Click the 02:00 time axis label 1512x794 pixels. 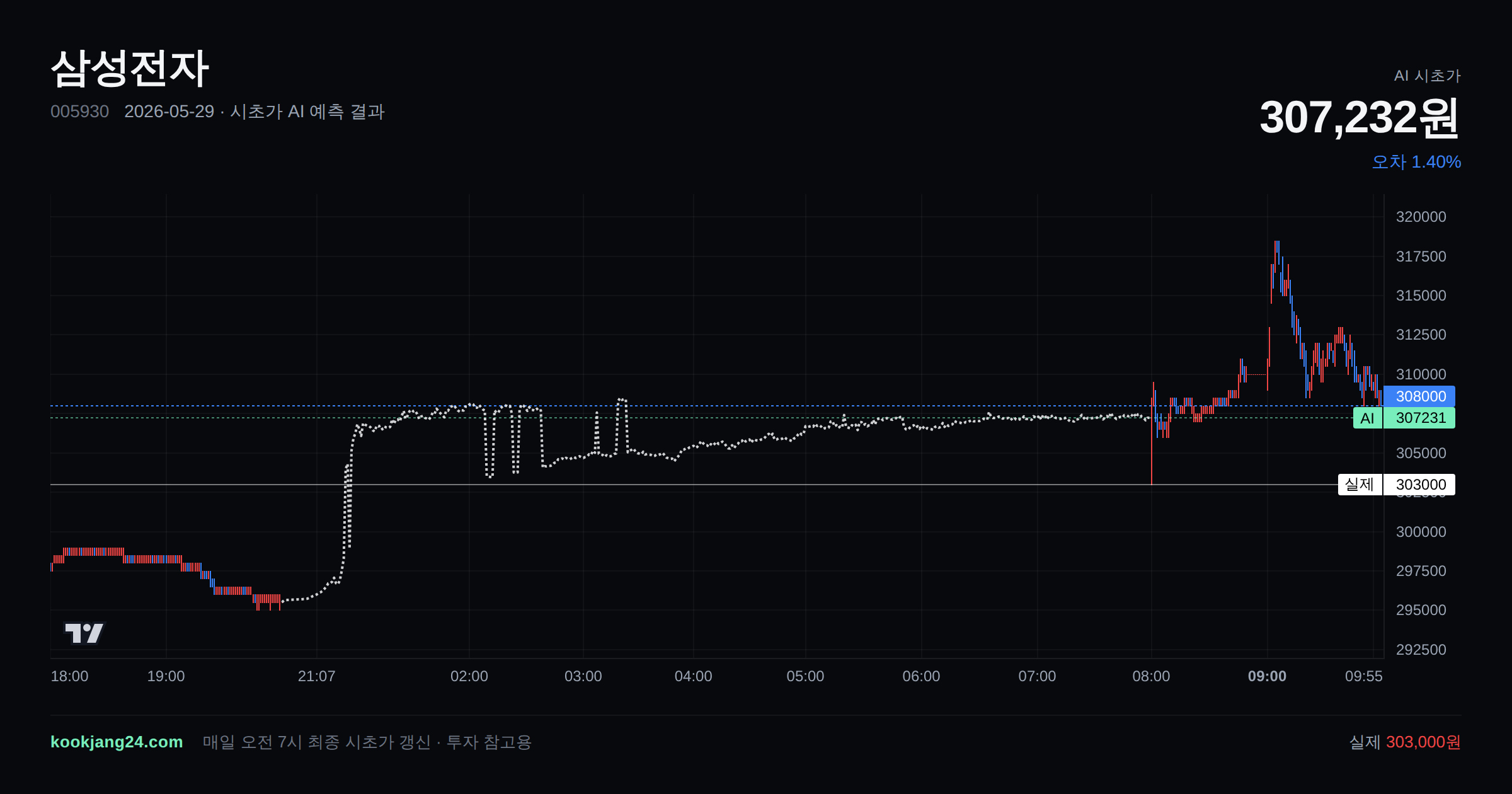[469, 676]
